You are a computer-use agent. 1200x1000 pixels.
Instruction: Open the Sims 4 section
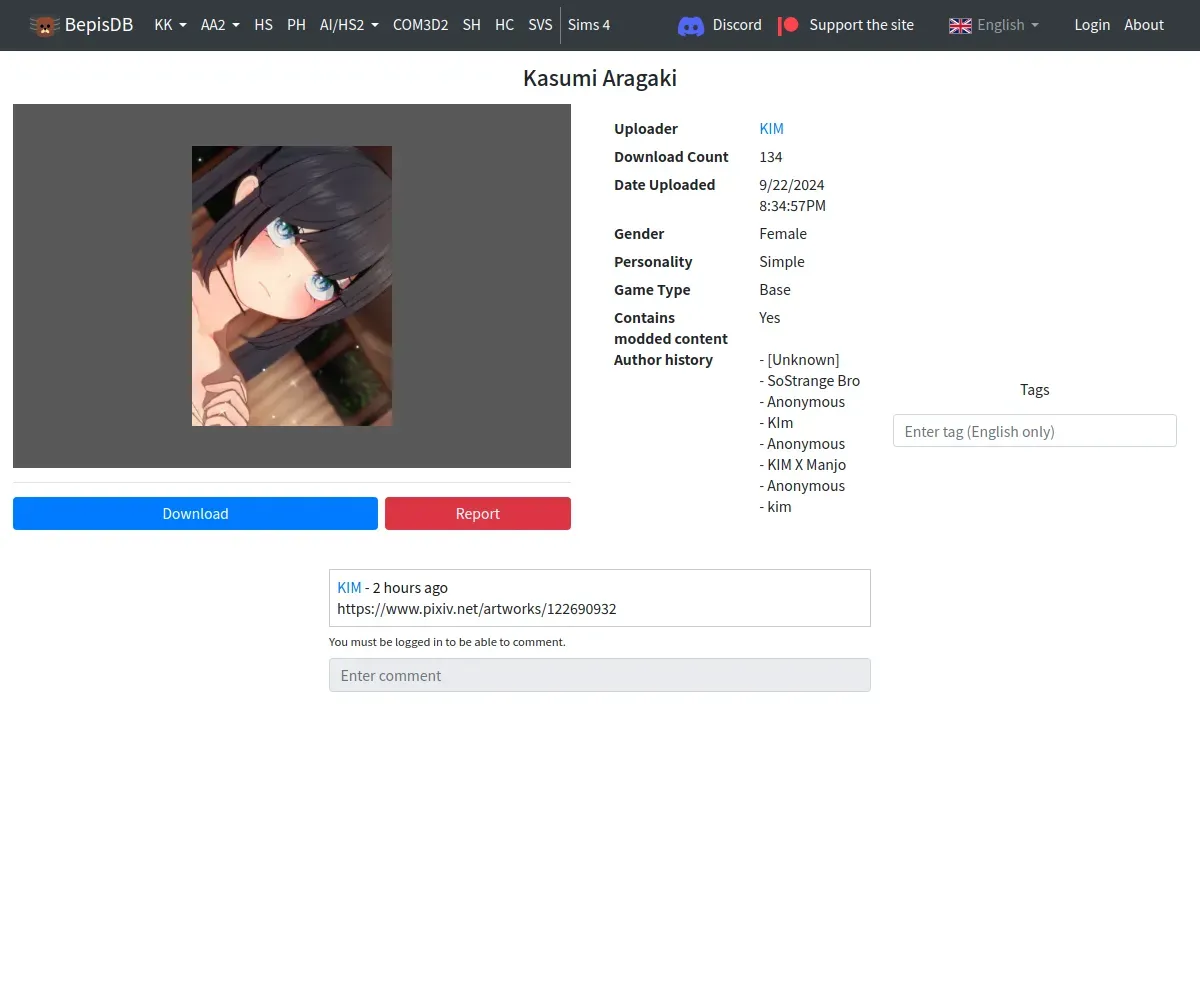[589, 25]
